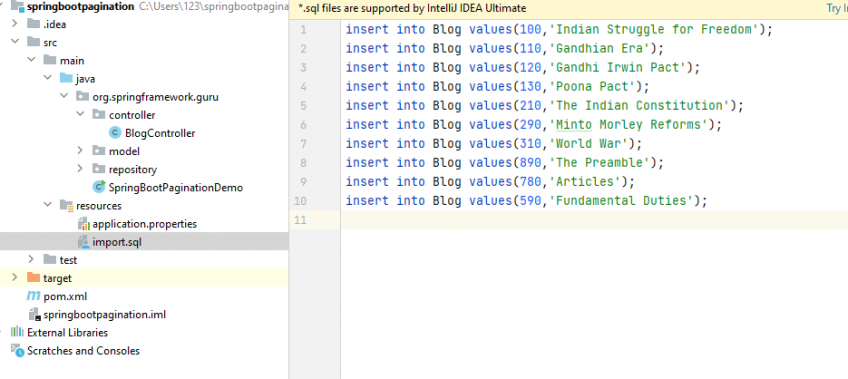Place cursor on empty line 11
The image size is (848, 379).
click(x=594, y=220)
